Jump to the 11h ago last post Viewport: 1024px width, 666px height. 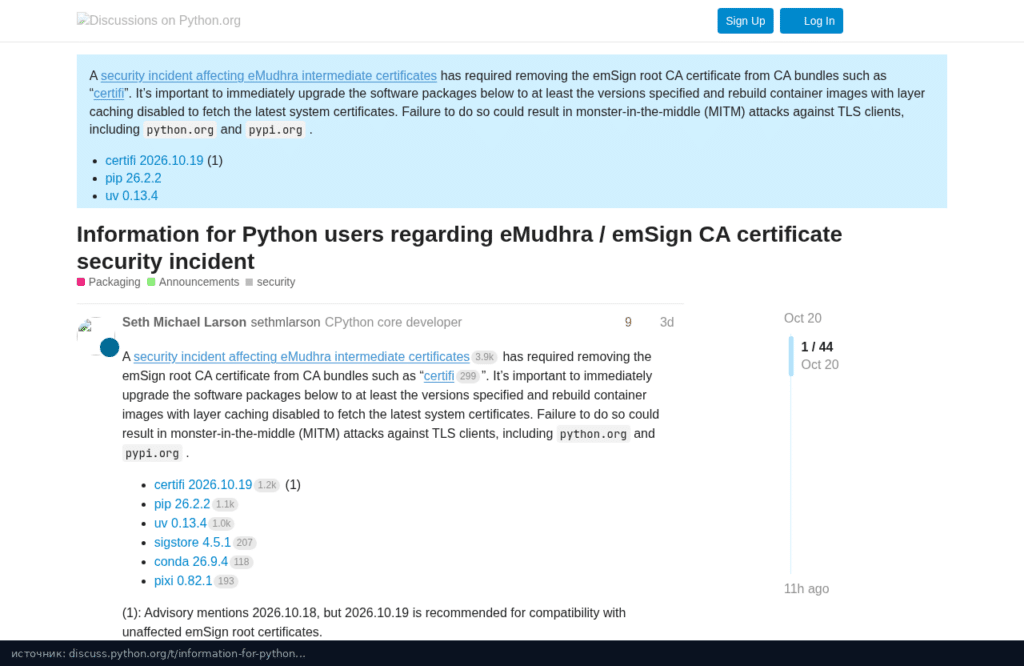[x=806, y=589]
